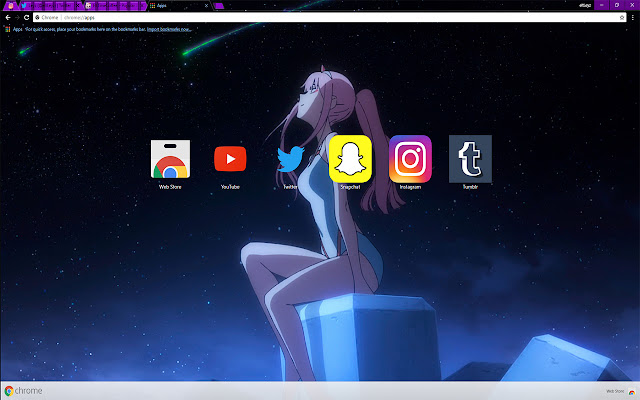The height and width of the screenshot is (400, 640).
Task: Select the Apps tab
Action: point(178,6)
